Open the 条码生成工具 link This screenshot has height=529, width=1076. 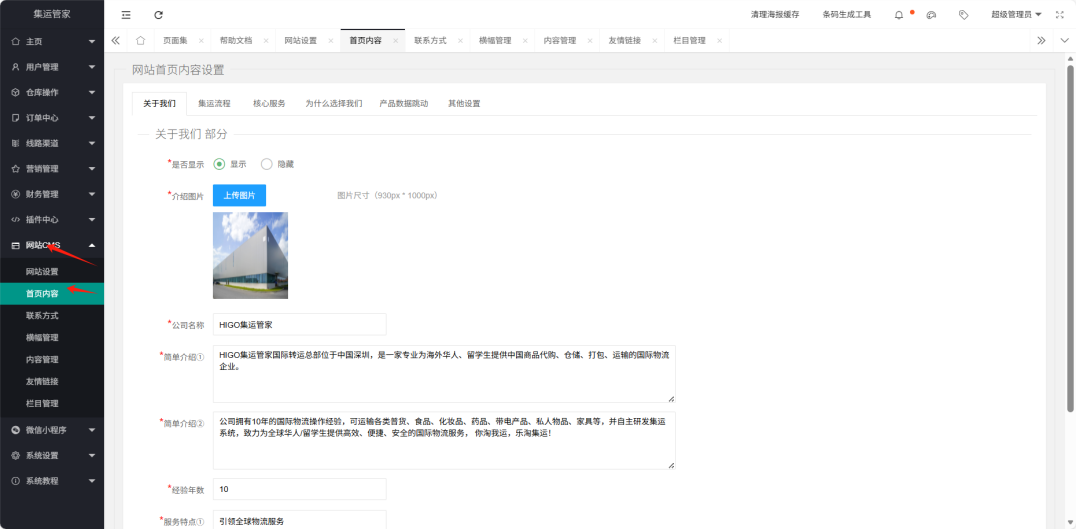(x=847, y=14)
